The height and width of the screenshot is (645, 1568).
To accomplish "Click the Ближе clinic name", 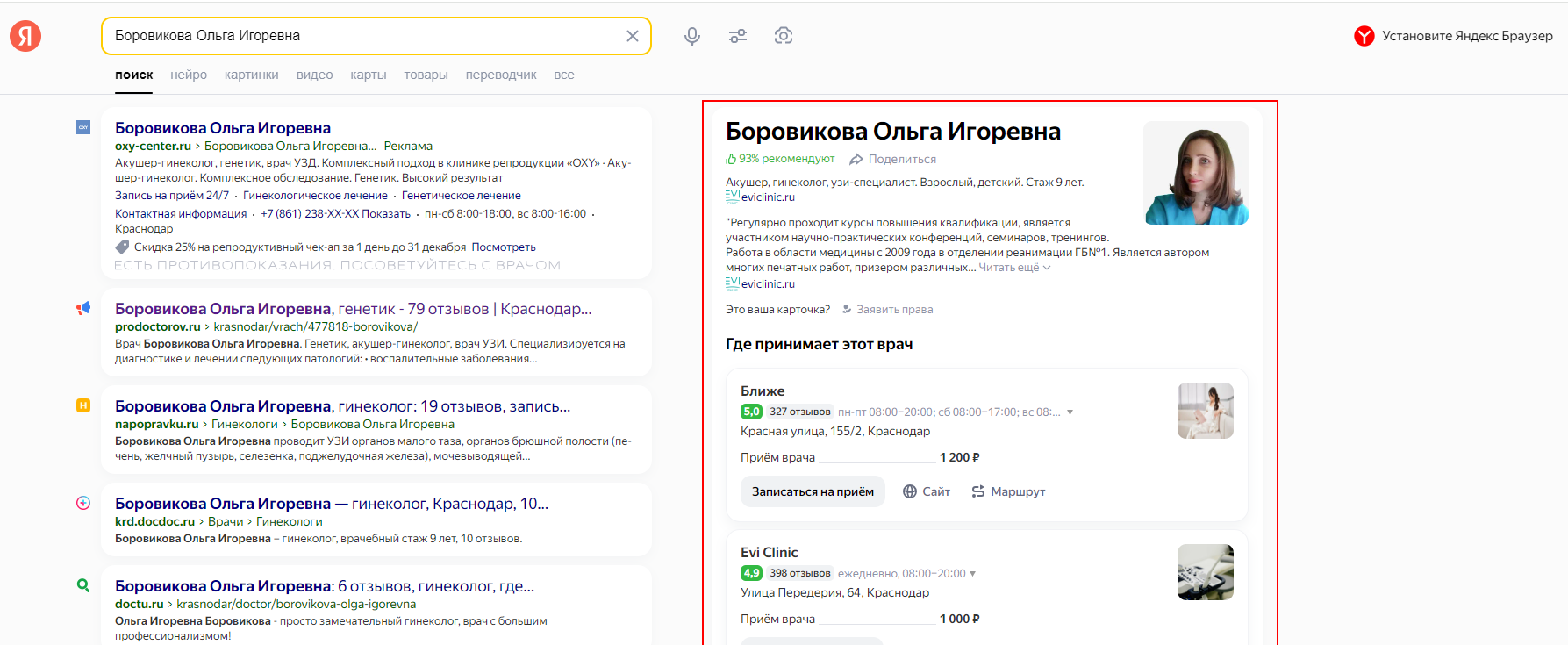I will click(x=763, y=391).
